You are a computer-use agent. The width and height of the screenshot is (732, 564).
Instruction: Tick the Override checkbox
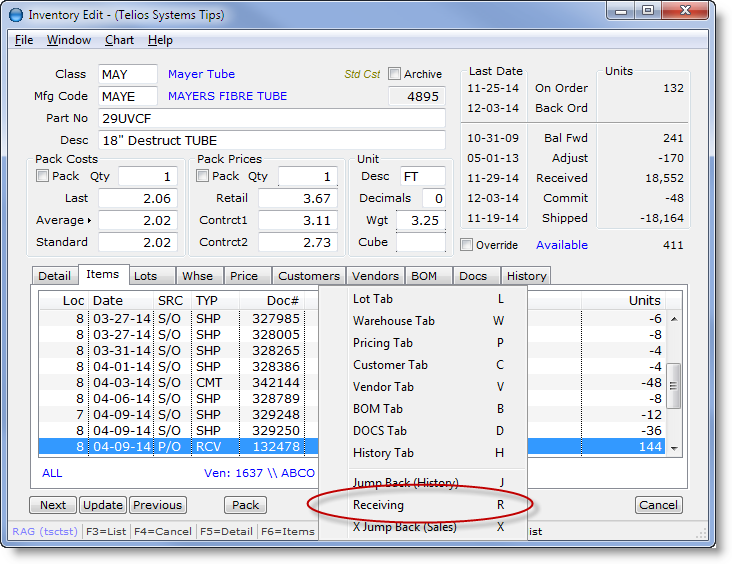click(467, 245)
